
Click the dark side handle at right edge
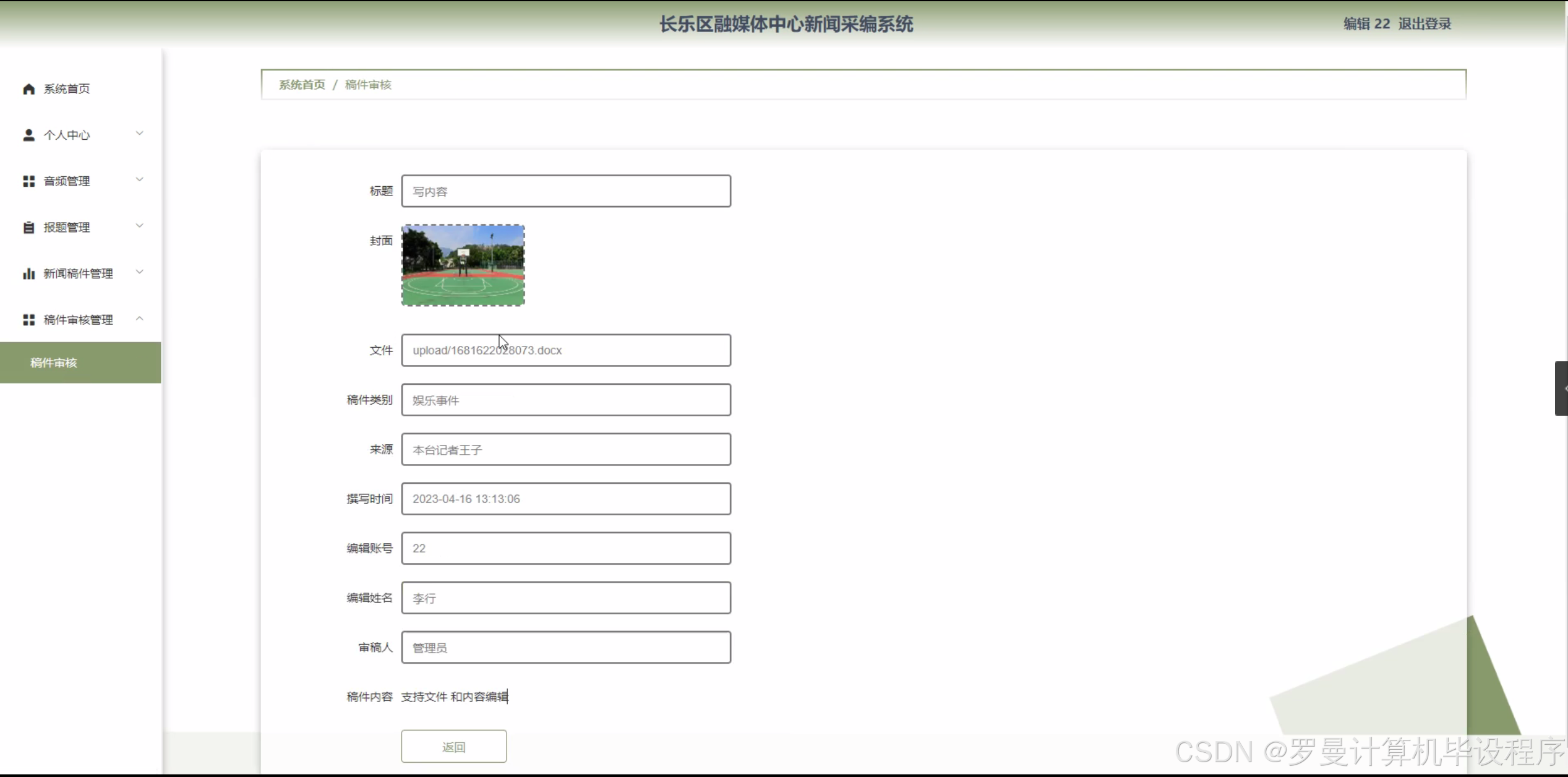coord(1561,388)
